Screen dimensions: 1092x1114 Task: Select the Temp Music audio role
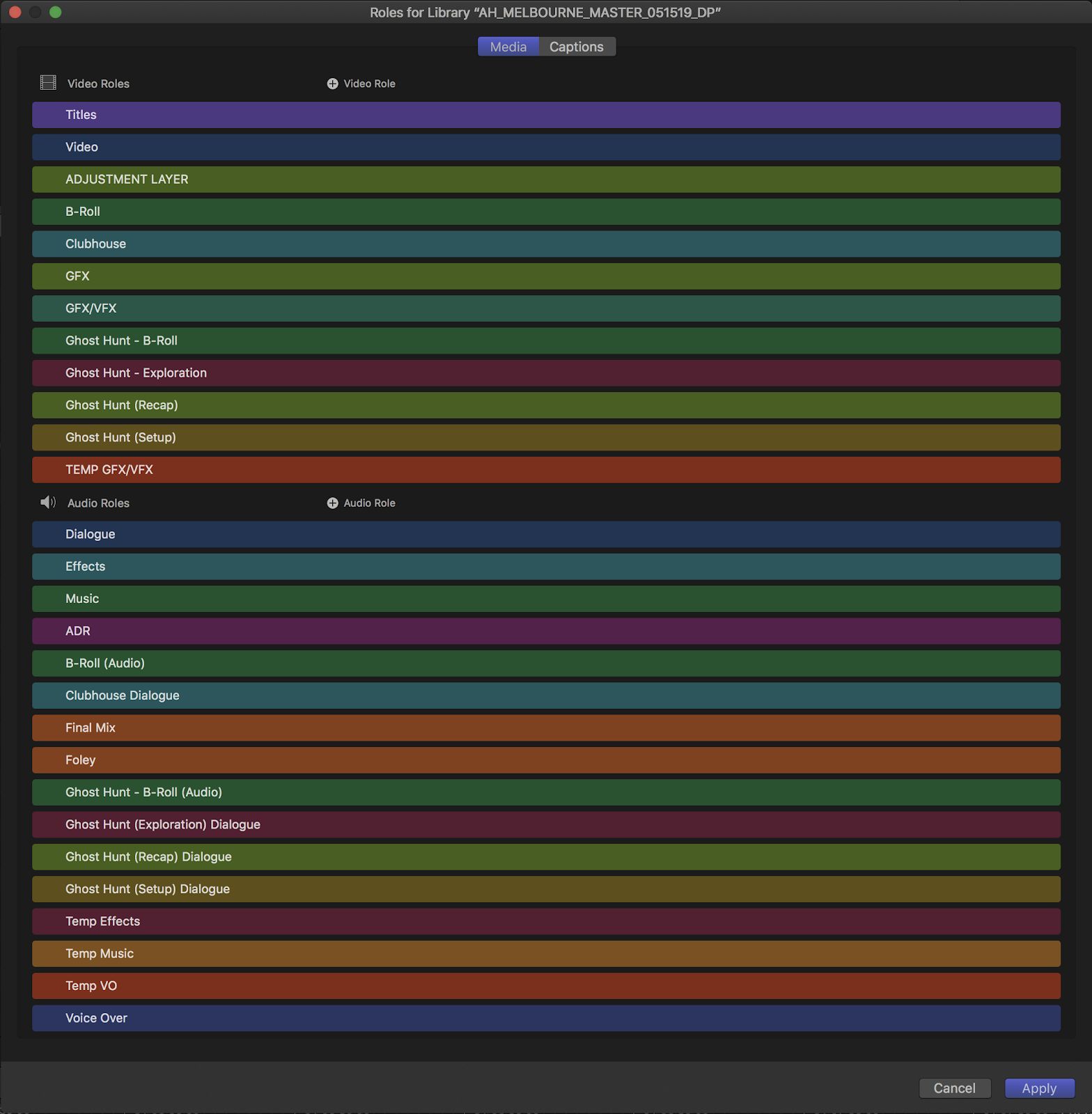coord(546,954)
